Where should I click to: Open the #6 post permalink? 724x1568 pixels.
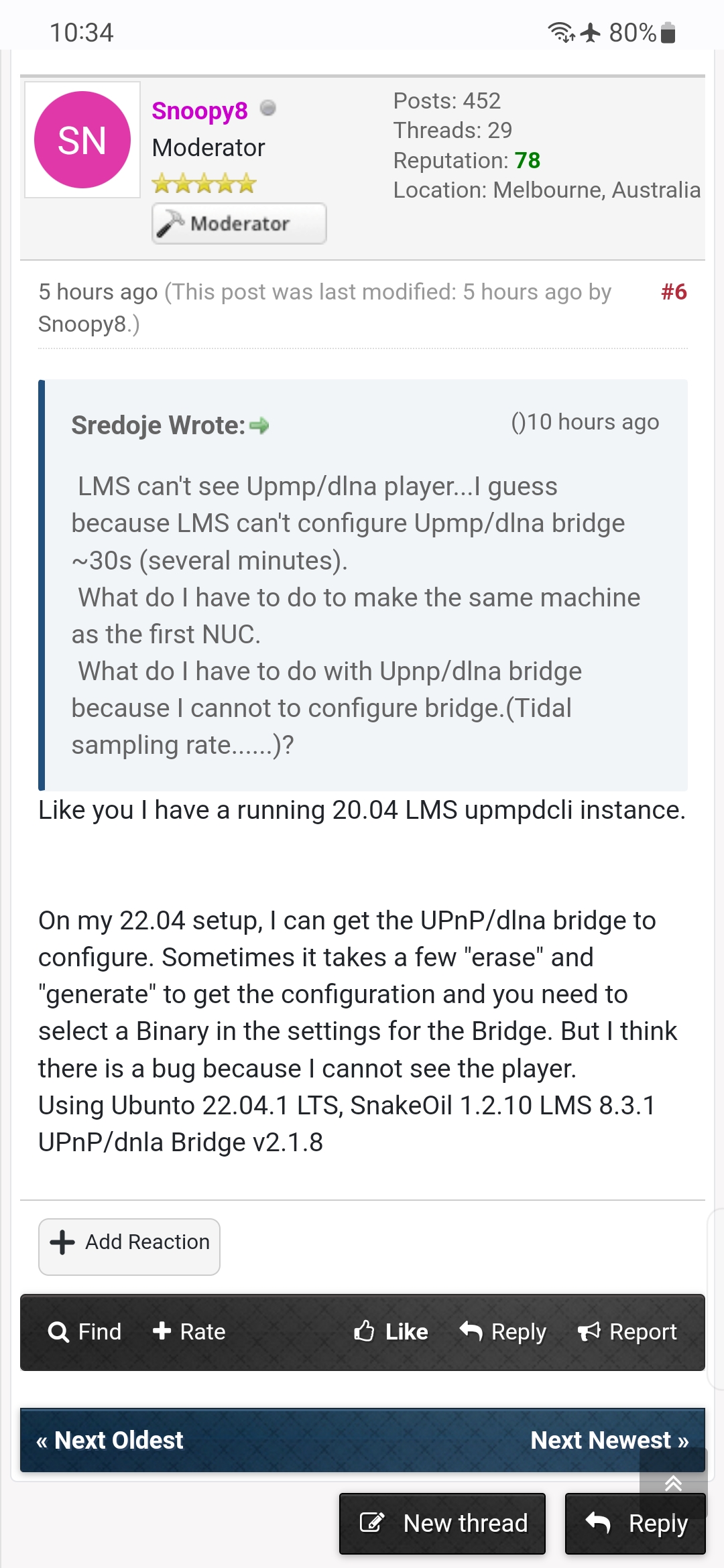674,291
